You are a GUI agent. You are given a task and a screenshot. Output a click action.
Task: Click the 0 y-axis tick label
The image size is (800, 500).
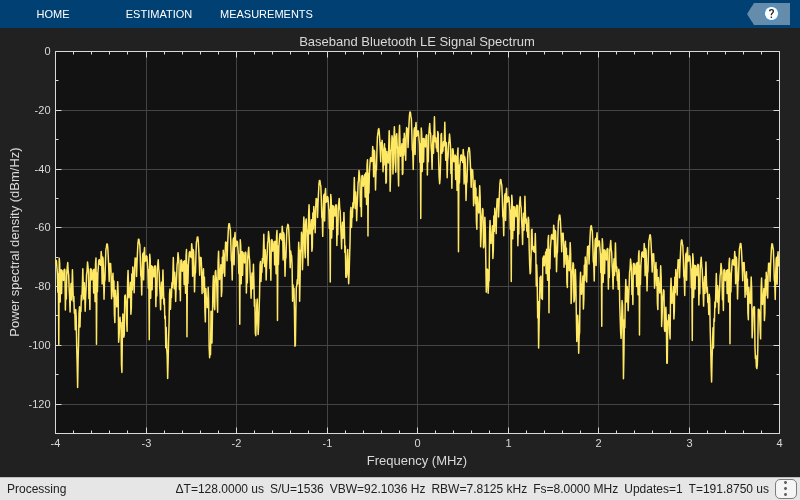coord(47,52)
